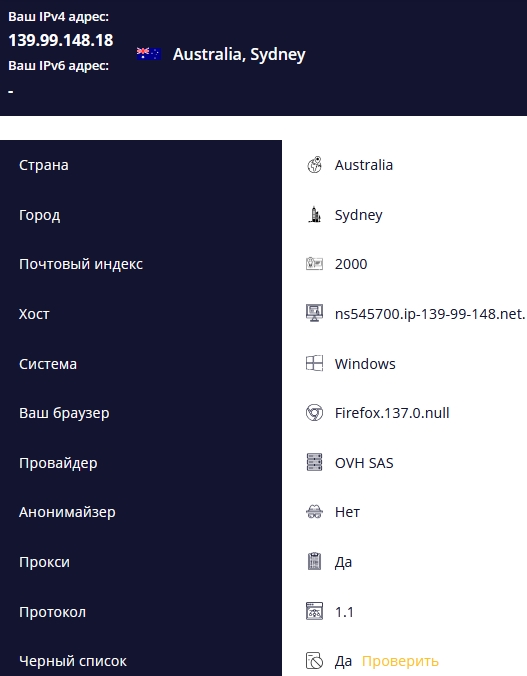
Task: Click the blacklist icon beside Да
Action: [x=314, y=660]
